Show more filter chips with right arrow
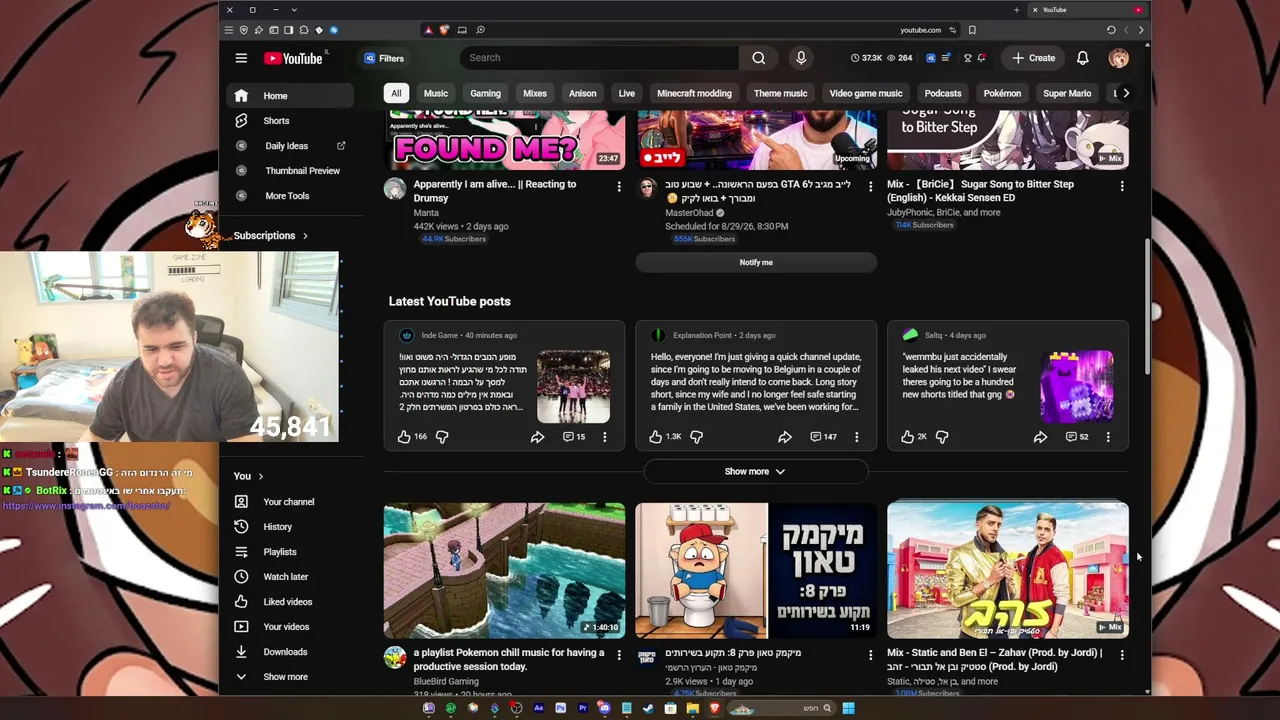This screenshot has width=1280, height=720. (x=1126, y=93)
